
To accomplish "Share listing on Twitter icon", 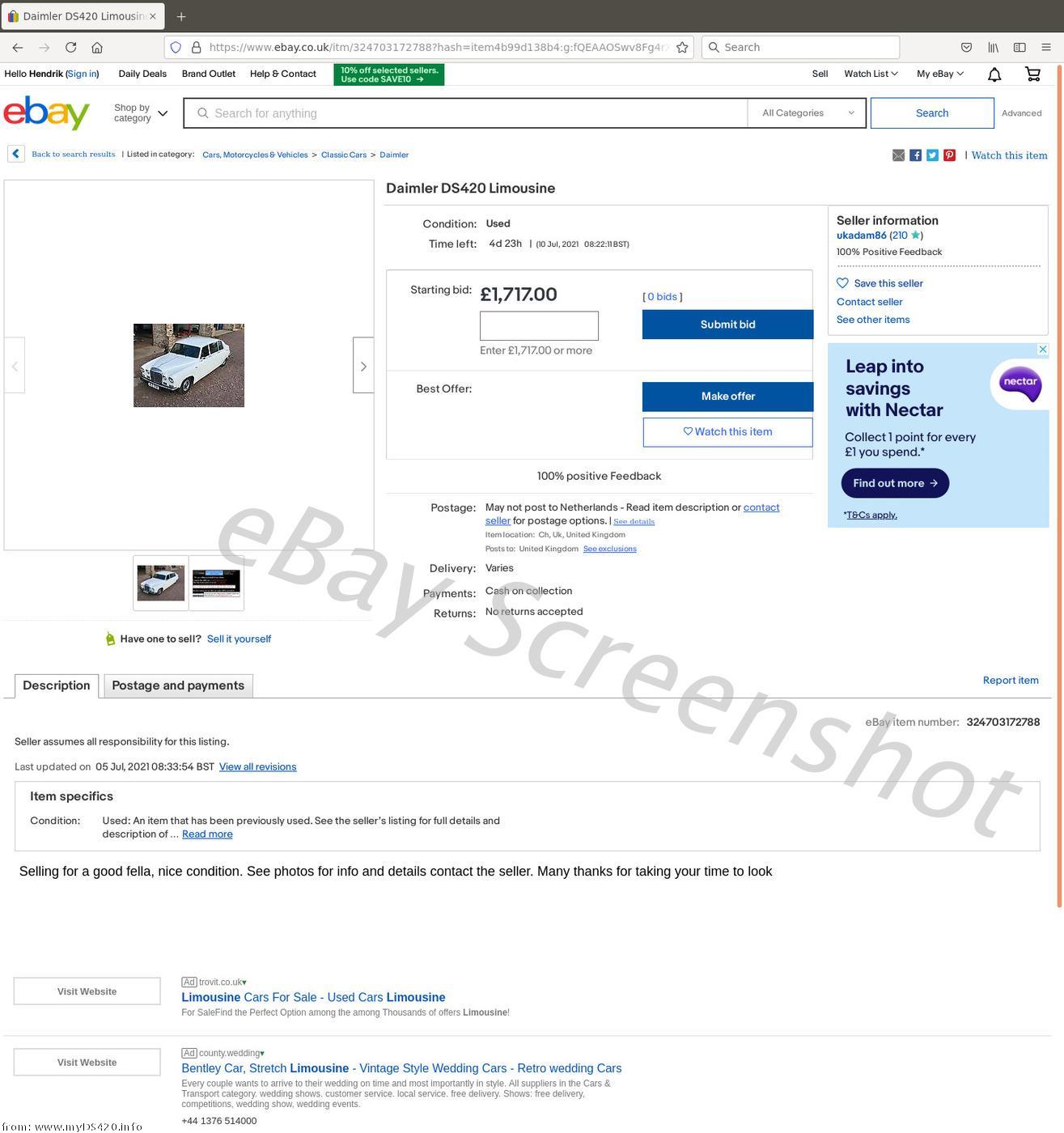I will 932,155.
